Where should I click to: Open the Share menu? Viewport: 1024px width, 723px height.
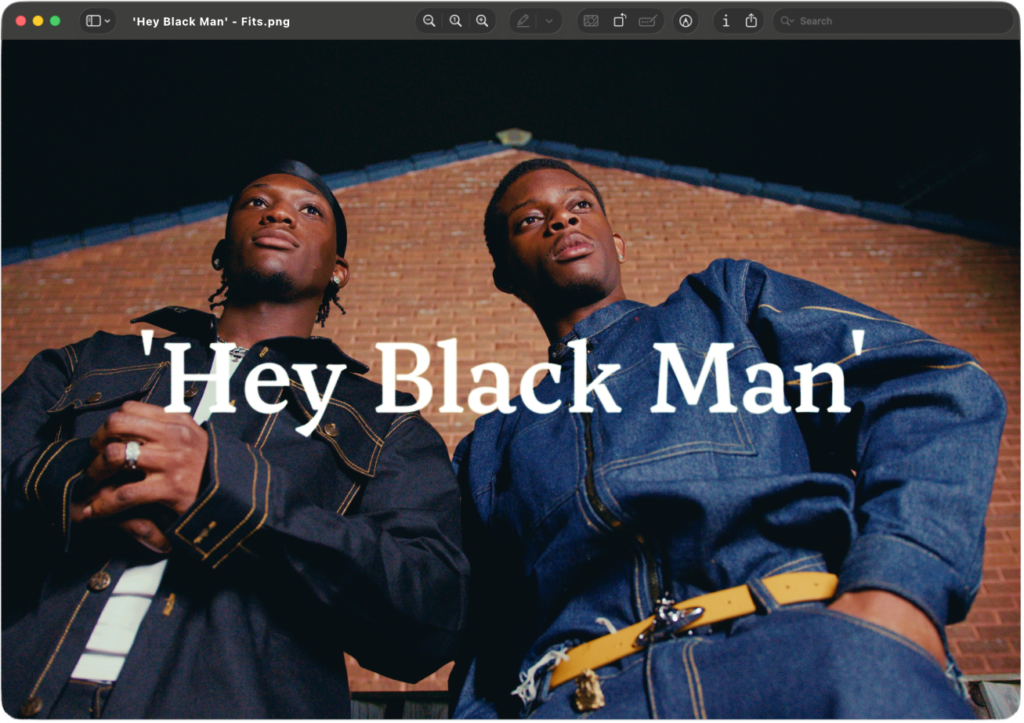point(751,21)
